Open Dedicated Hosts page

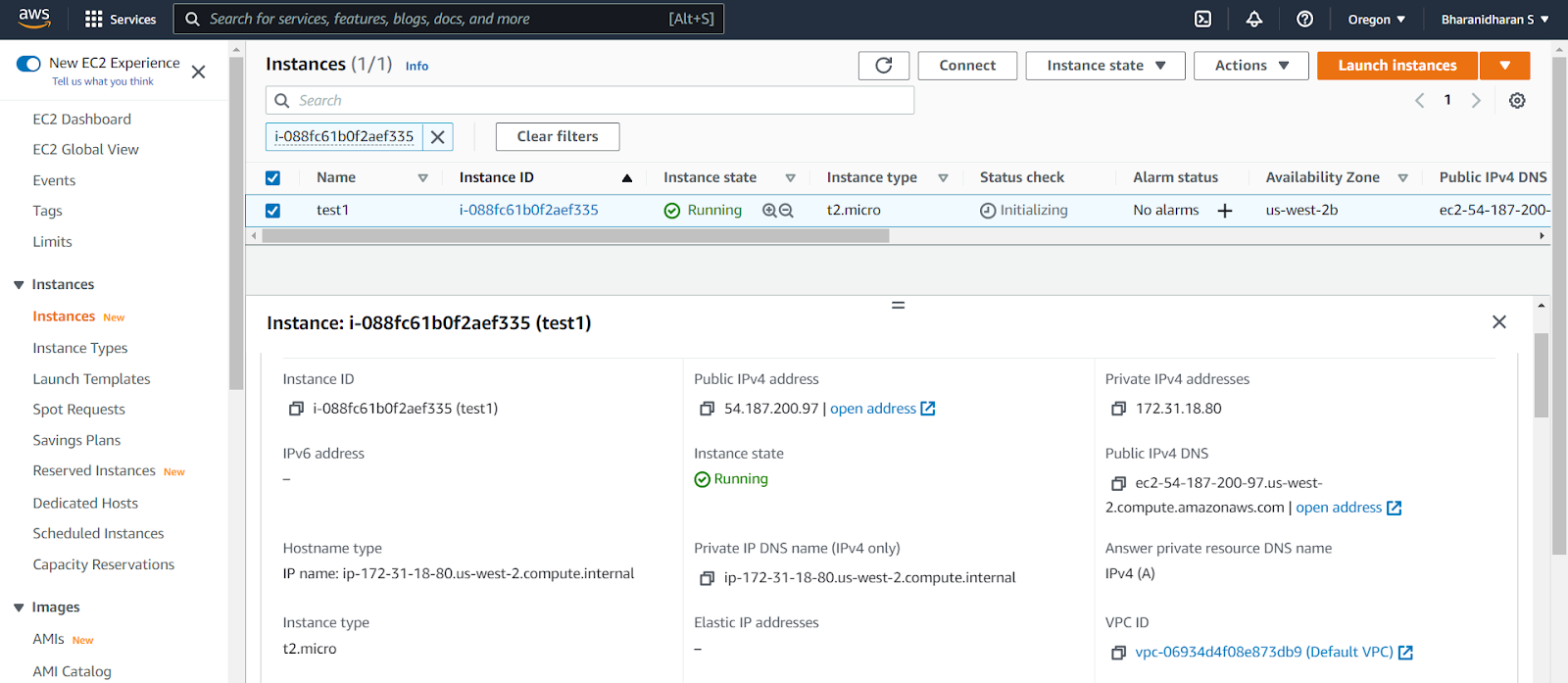click(x=85, y=503)
